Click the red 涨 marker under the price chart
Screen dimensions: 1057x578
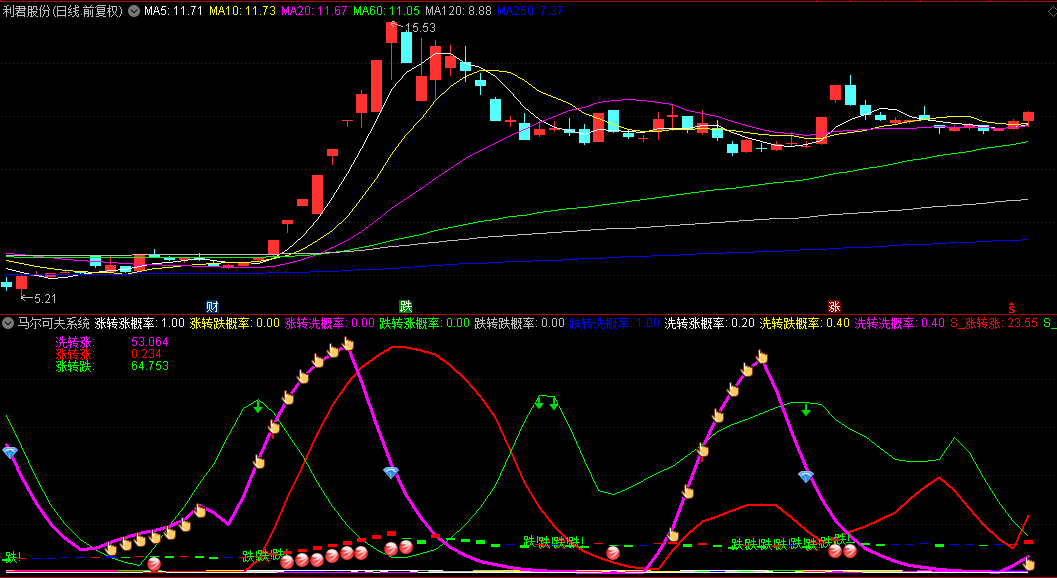point(835,306)
